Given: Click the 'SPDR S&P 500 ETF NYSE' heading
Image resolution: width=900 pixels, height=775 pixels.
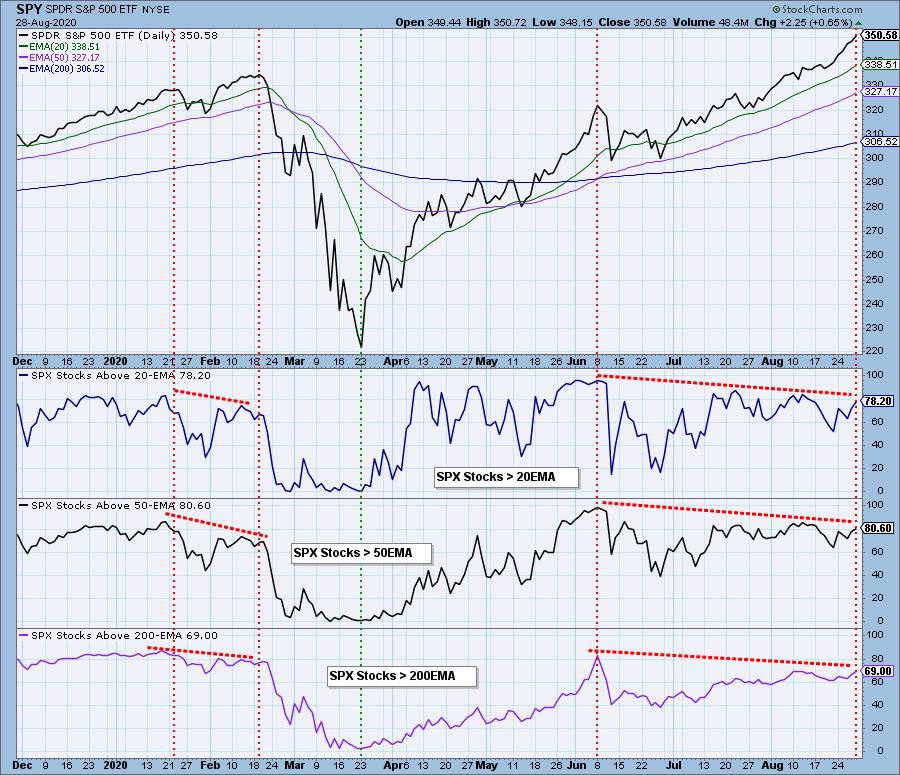Looking at the screenshot, I should point(106,9).
